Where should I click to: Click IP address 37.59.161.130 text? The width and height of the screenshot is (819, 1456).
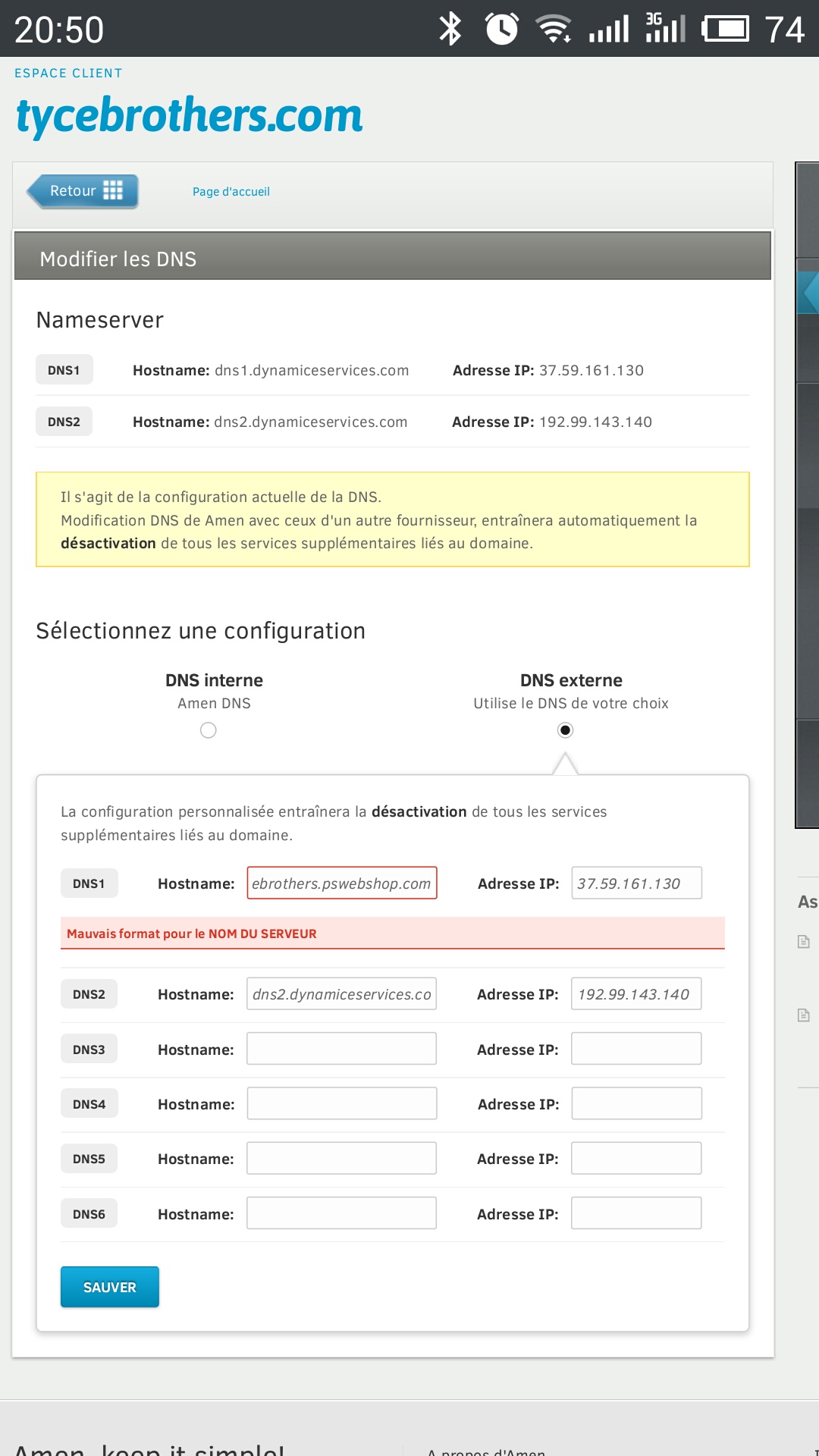click(591, 370)
